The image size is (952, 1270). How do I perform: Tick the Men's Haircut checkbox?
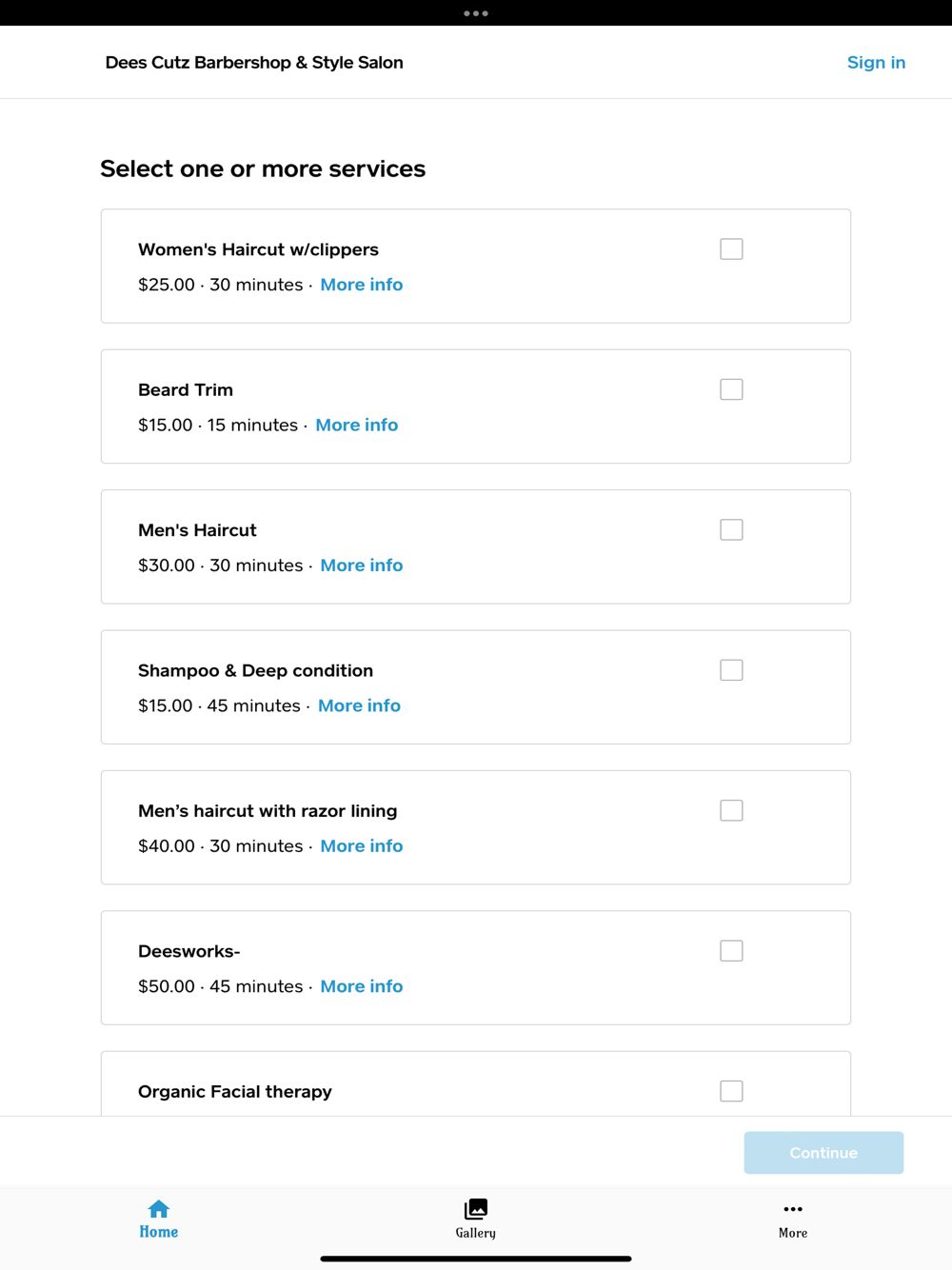tap(731, 530)
